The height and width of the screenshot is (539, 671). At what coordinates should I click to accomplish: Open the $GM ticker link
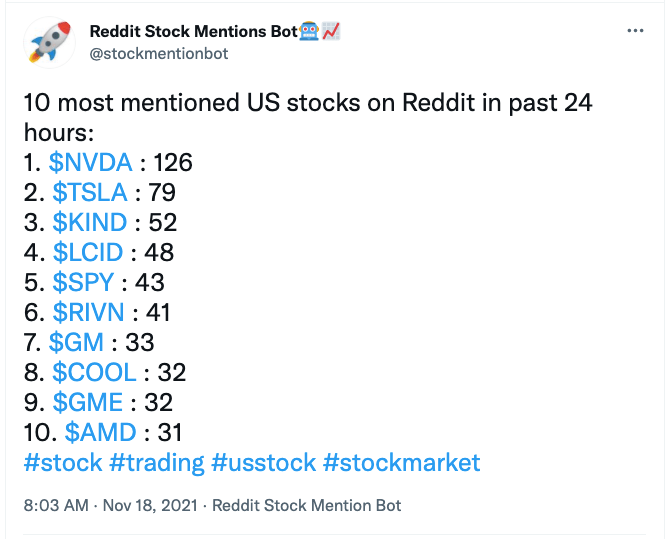click(x=74, y=343)
